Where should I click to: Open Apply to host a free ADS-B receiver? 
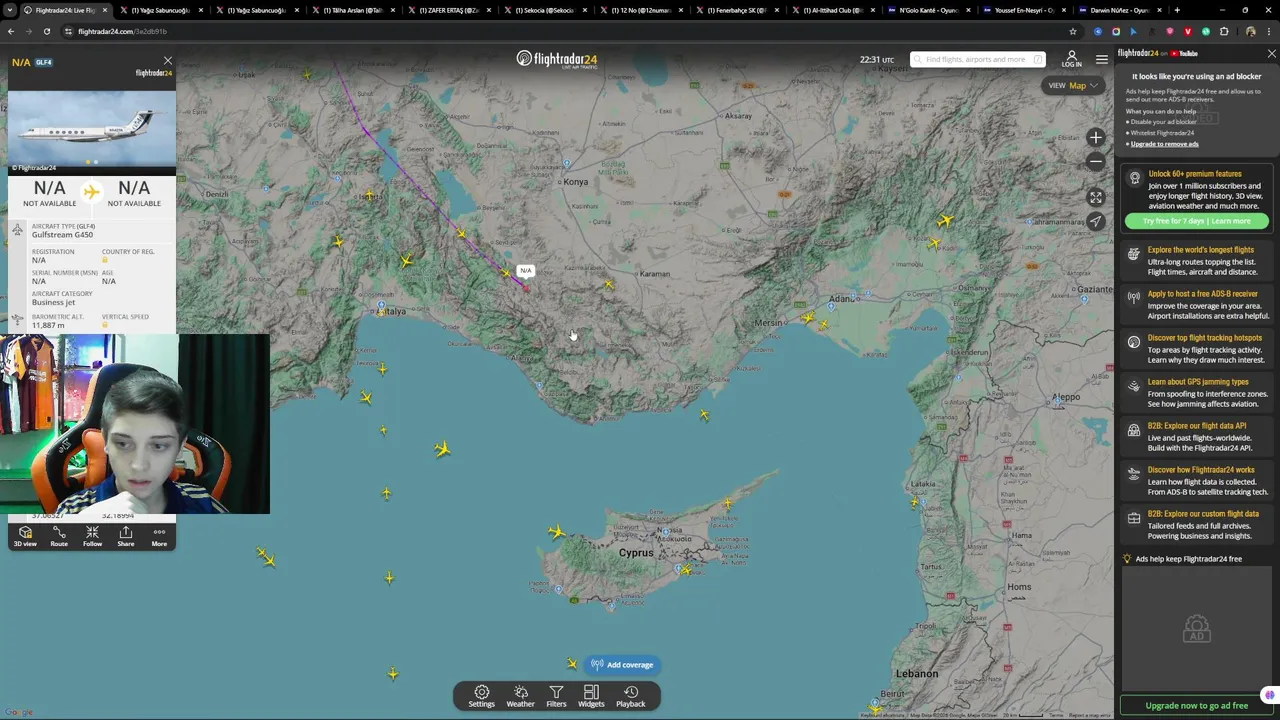tap(1198, 304)
